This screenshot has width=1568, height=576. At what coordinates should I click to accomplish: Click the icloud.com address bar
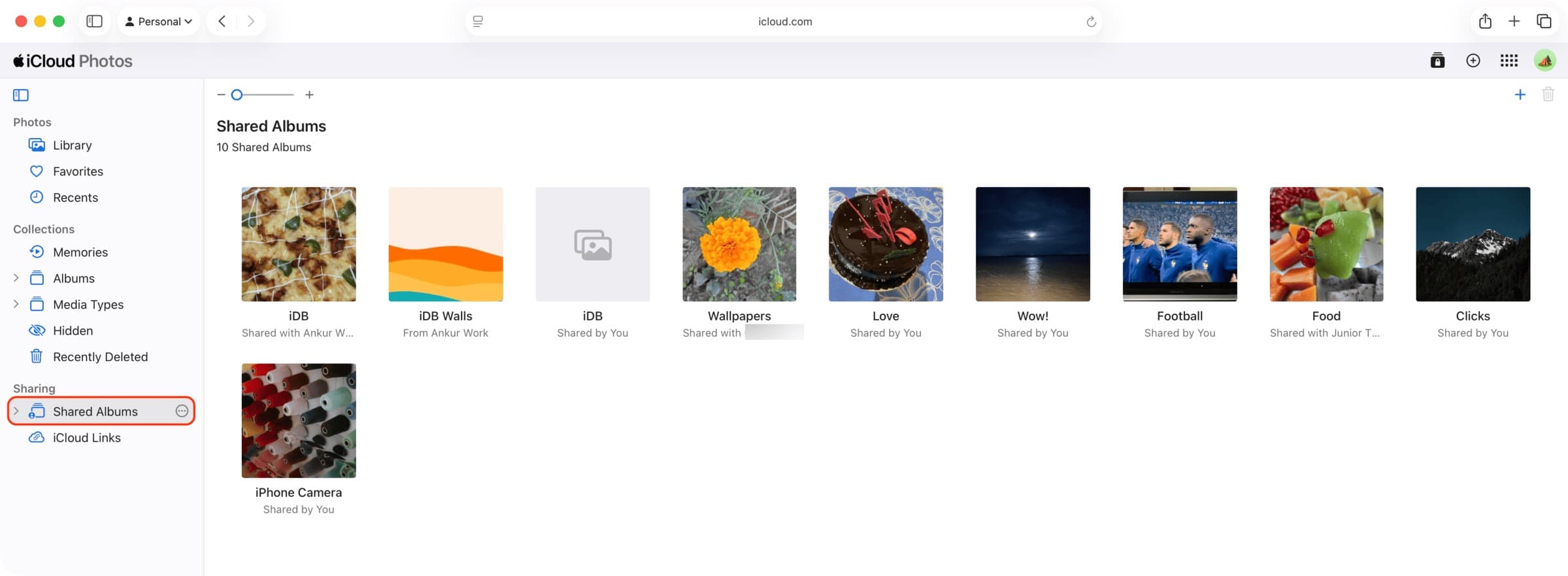(x=784, y=22)
